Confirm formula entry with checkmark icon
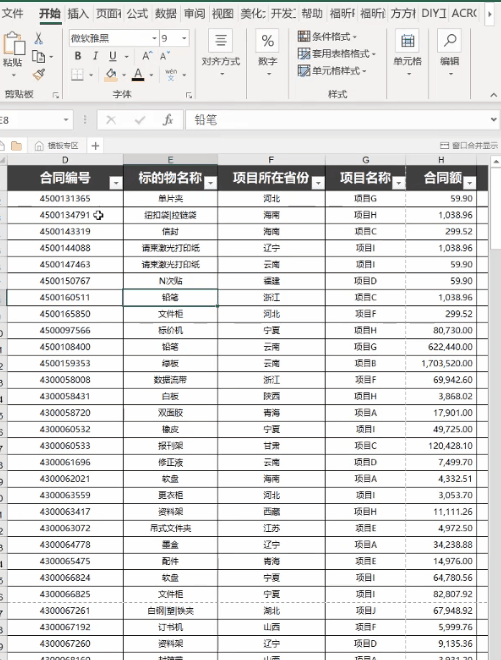 click(140, 120)
